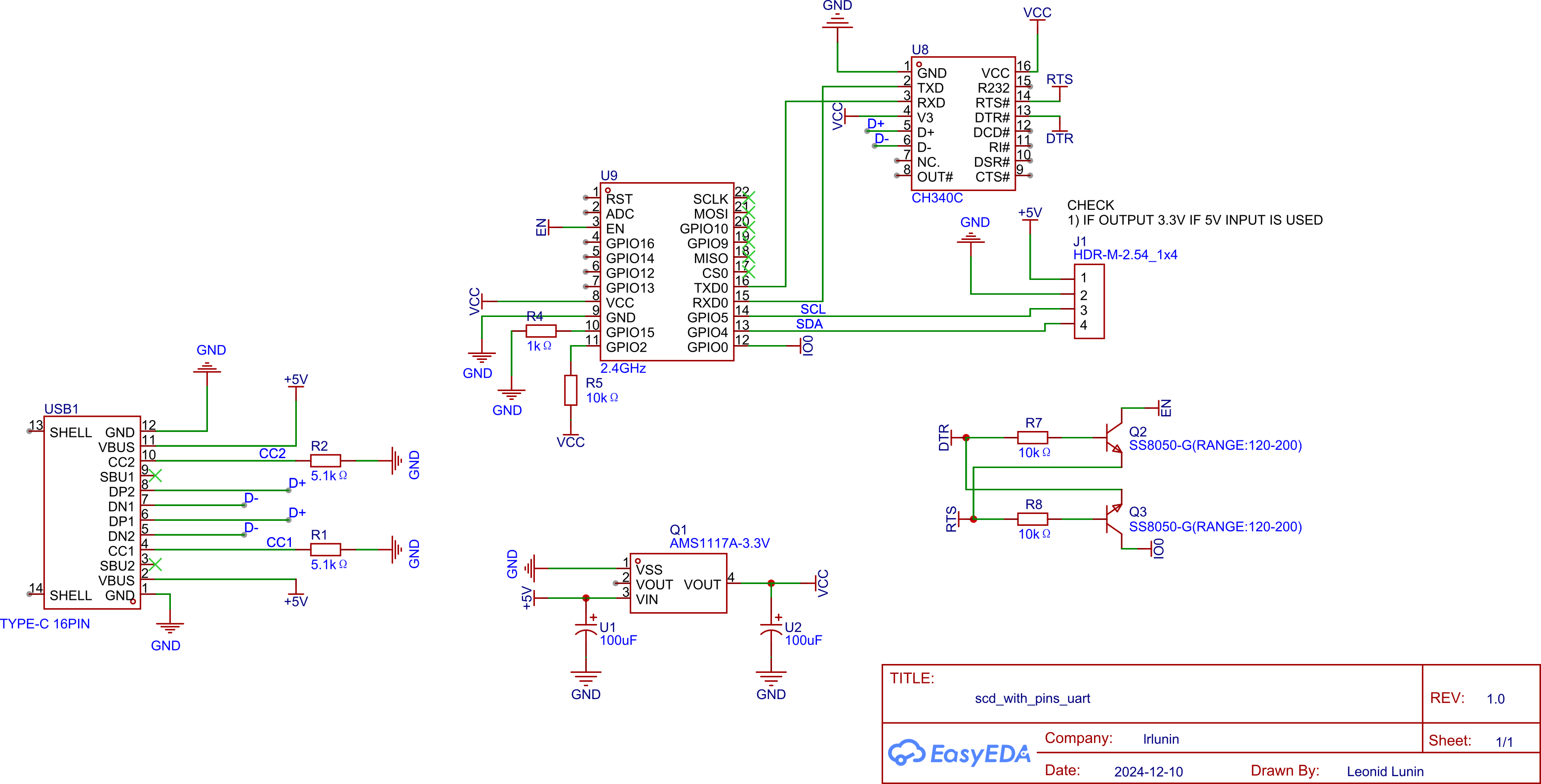
Task: Select the Q2 SS8050 transistor symbol
Action: [x=1113, y=438]
